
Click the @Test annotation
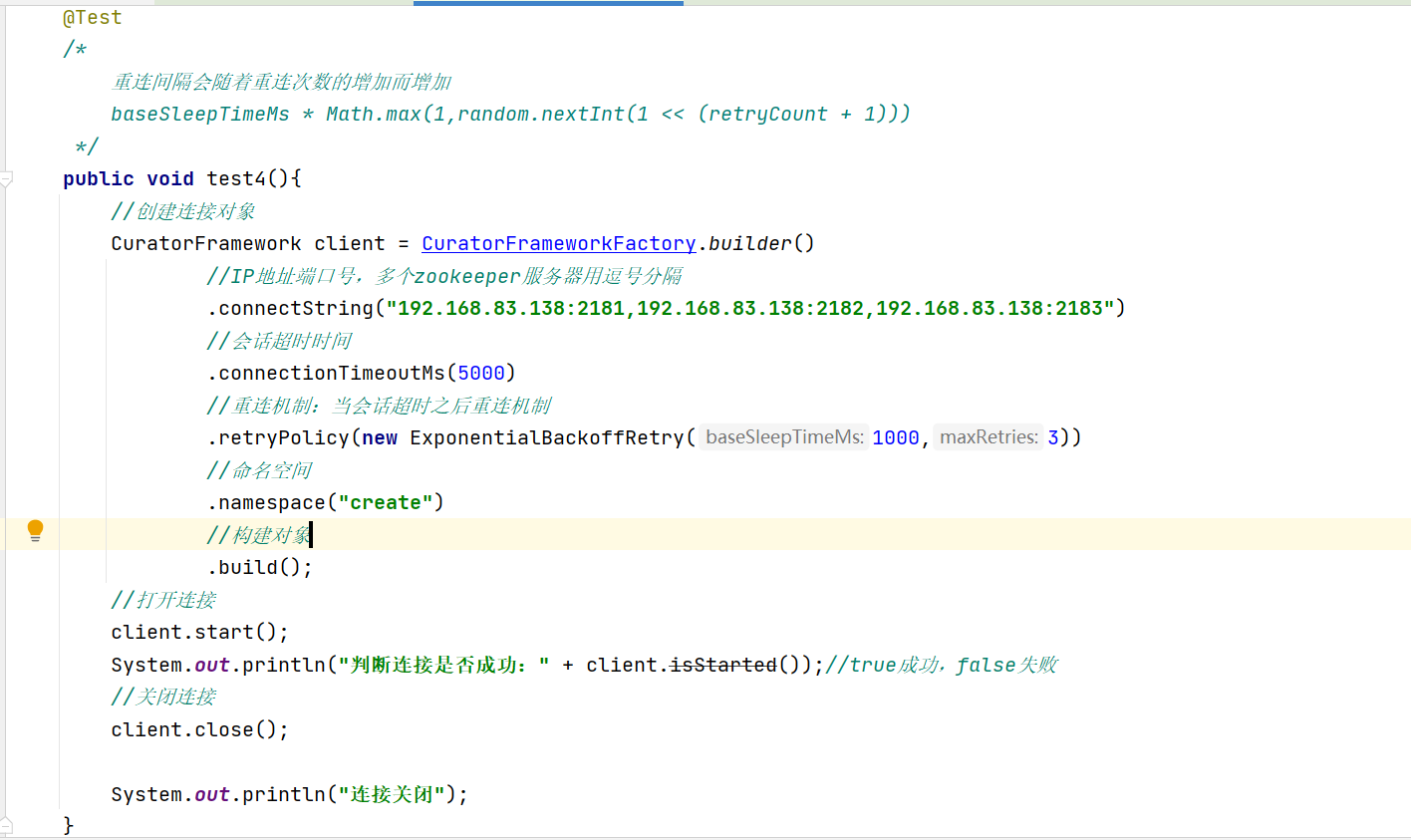click(x=93, y=17)
